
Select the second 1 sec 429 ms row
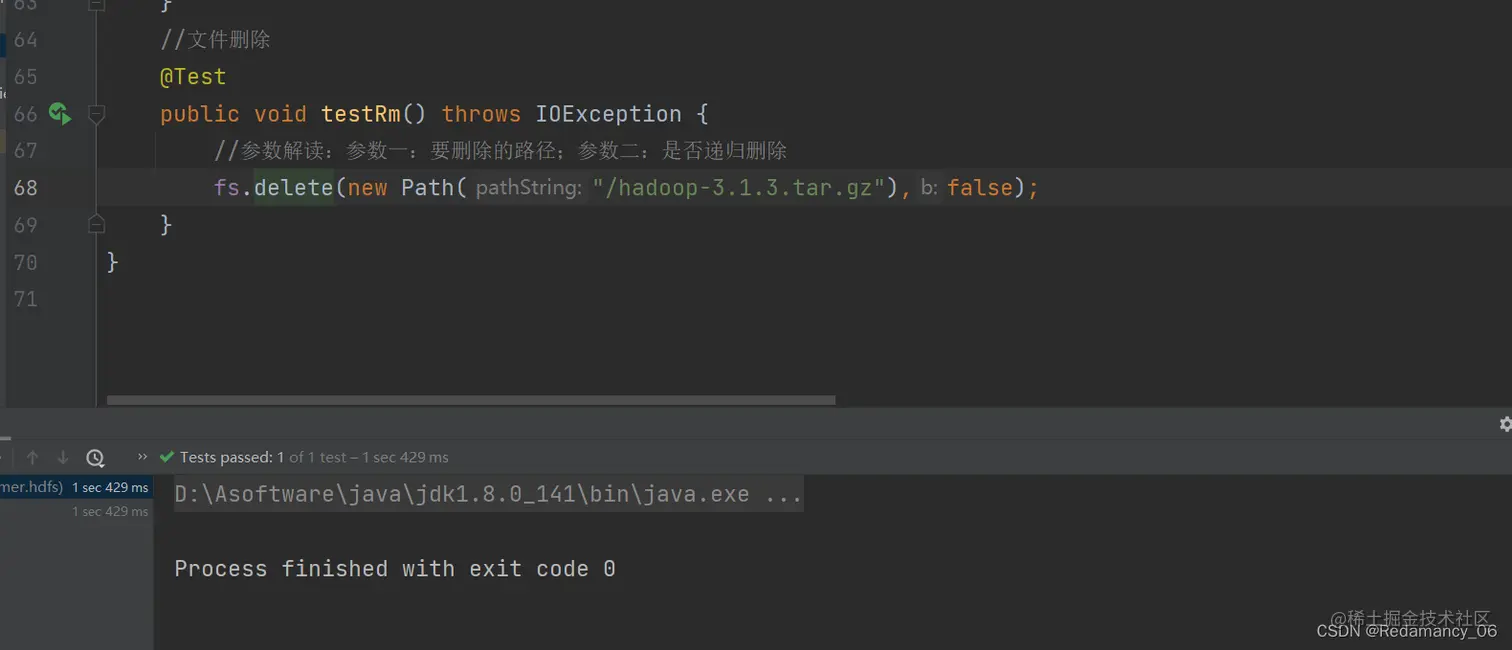tap(76, 511)
